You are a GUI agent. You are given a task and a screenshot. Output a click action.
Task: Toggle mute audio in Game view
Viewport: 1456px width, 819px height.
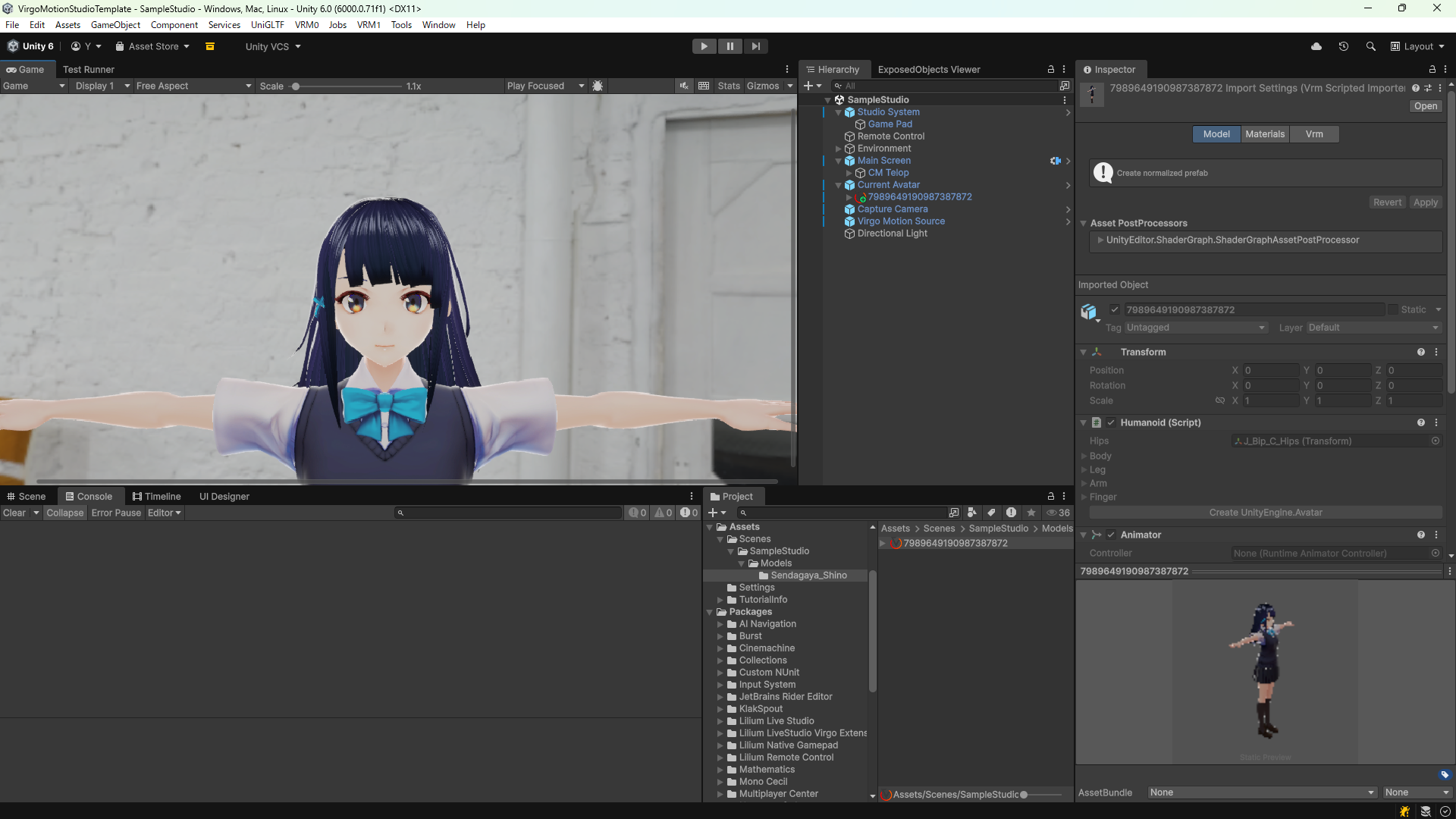(684, 86)
